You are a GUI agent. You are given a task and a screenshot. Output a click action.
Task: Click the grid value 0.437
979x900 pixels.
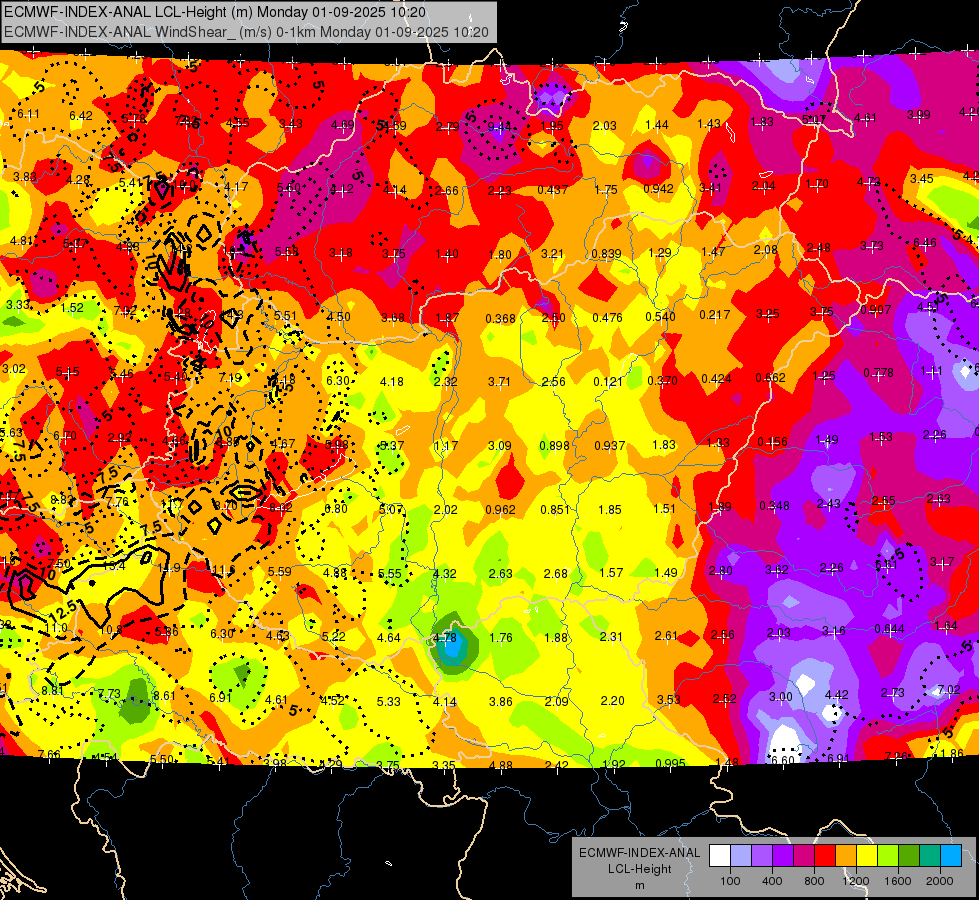[553, 189]
